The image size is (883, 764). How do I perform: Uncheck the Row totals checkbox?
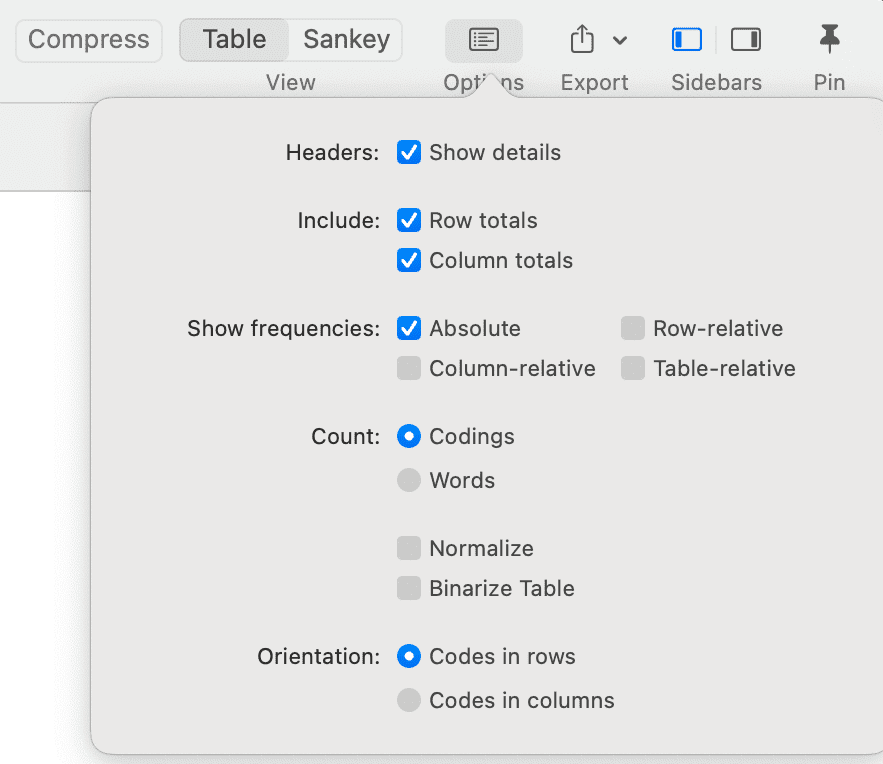[409, 221]
